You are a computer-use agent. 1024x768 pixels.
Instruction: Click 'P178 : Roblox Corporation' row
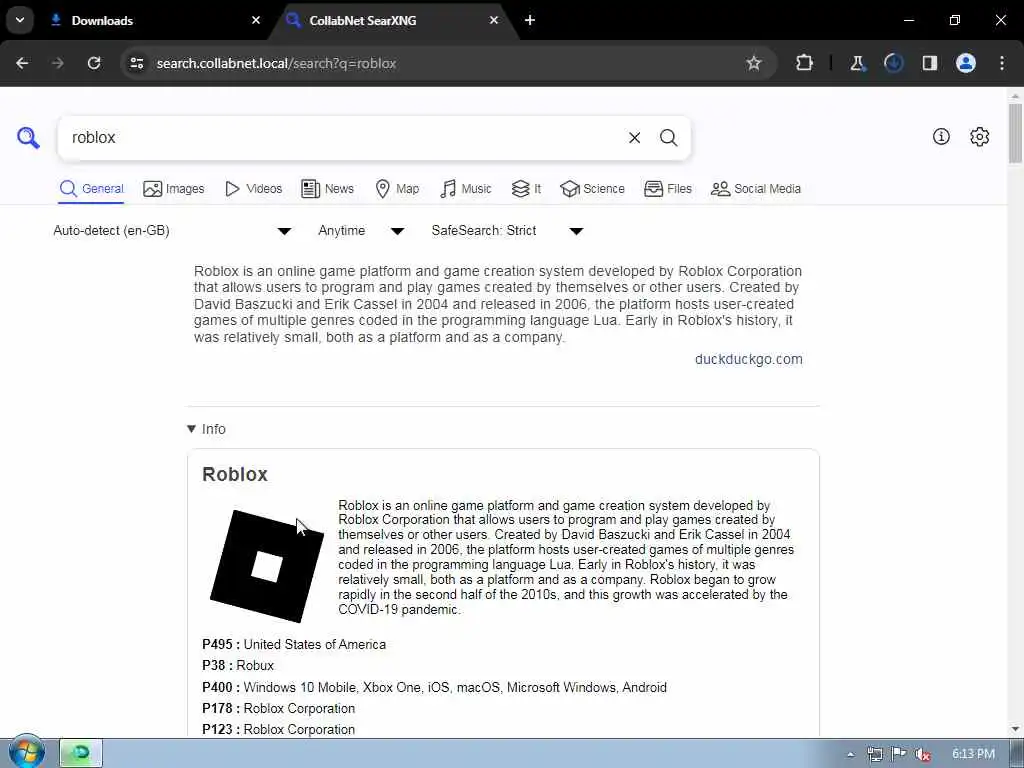point(278,709)
